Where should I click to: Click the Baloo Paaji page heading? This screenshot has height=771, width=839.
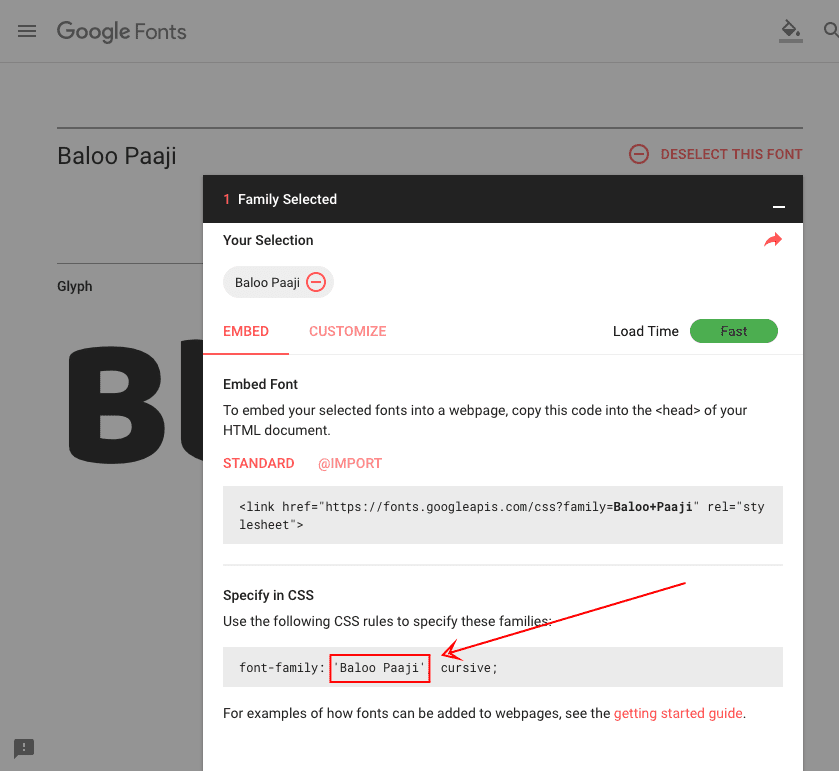click(x=117, y=156)
